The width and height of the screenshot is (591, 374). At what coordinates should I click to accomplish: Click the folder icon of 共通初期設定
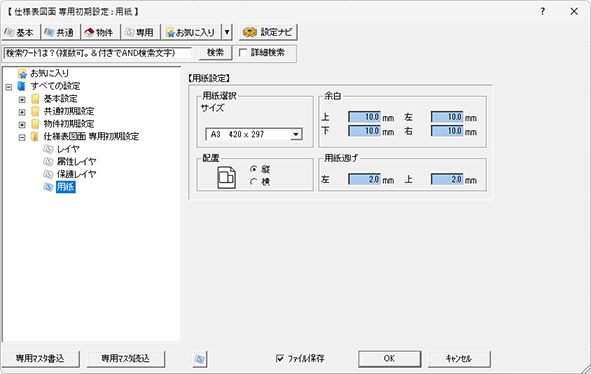(x=35, y=112)
